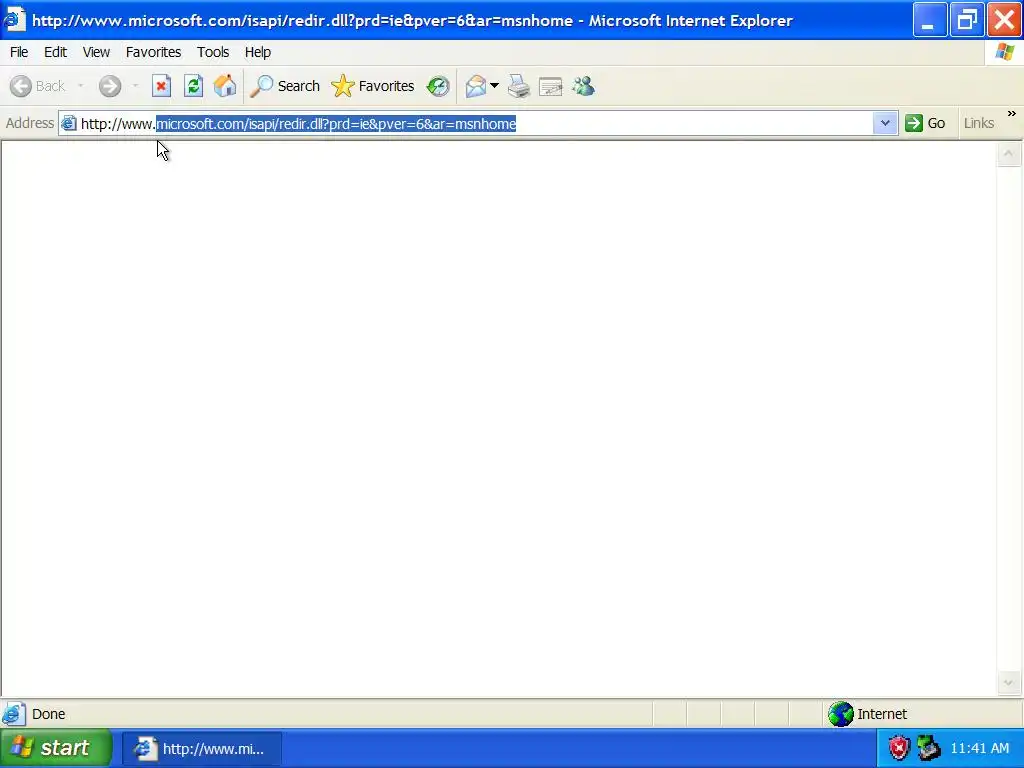Screen dimensions: 1024x768
Task: Expand the Links toolbar chevron
Action: point(1012,114)
